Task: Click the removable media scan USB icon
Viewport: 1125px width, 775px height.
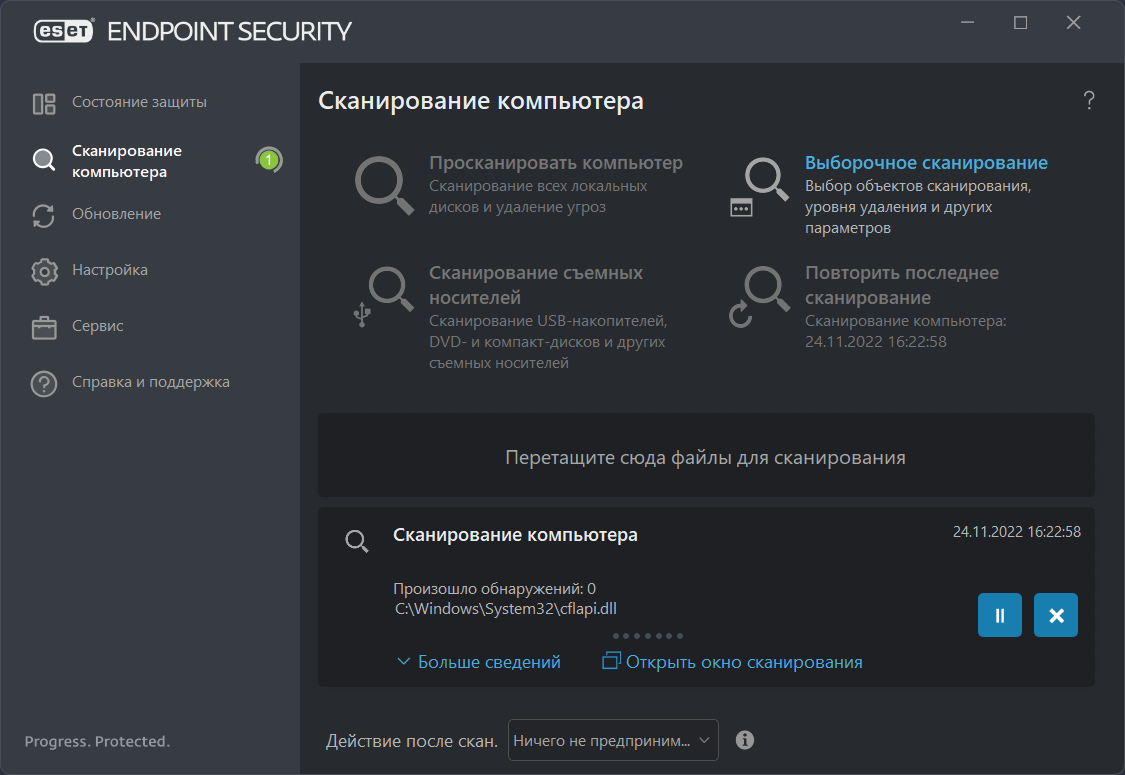Action: point(384,296)
